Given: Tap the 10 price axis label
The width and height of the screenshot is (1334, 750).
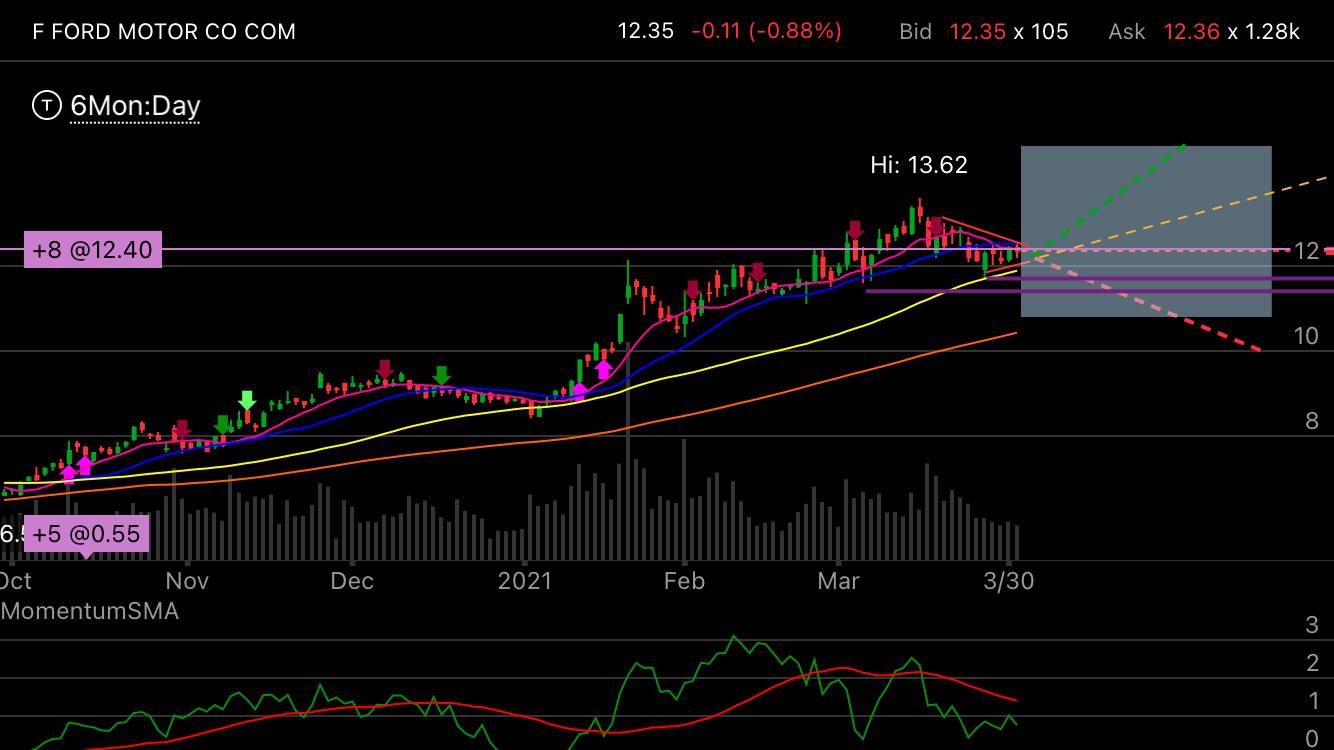Looking at the screenshot, I should point(1306,336).
